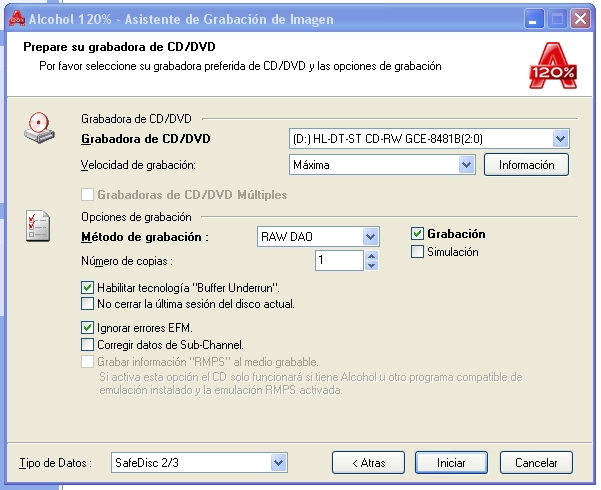Viewport: 601px width, 490px height.
Task: Click the Opciones de grabación section title
Action: tap(136, 217)
